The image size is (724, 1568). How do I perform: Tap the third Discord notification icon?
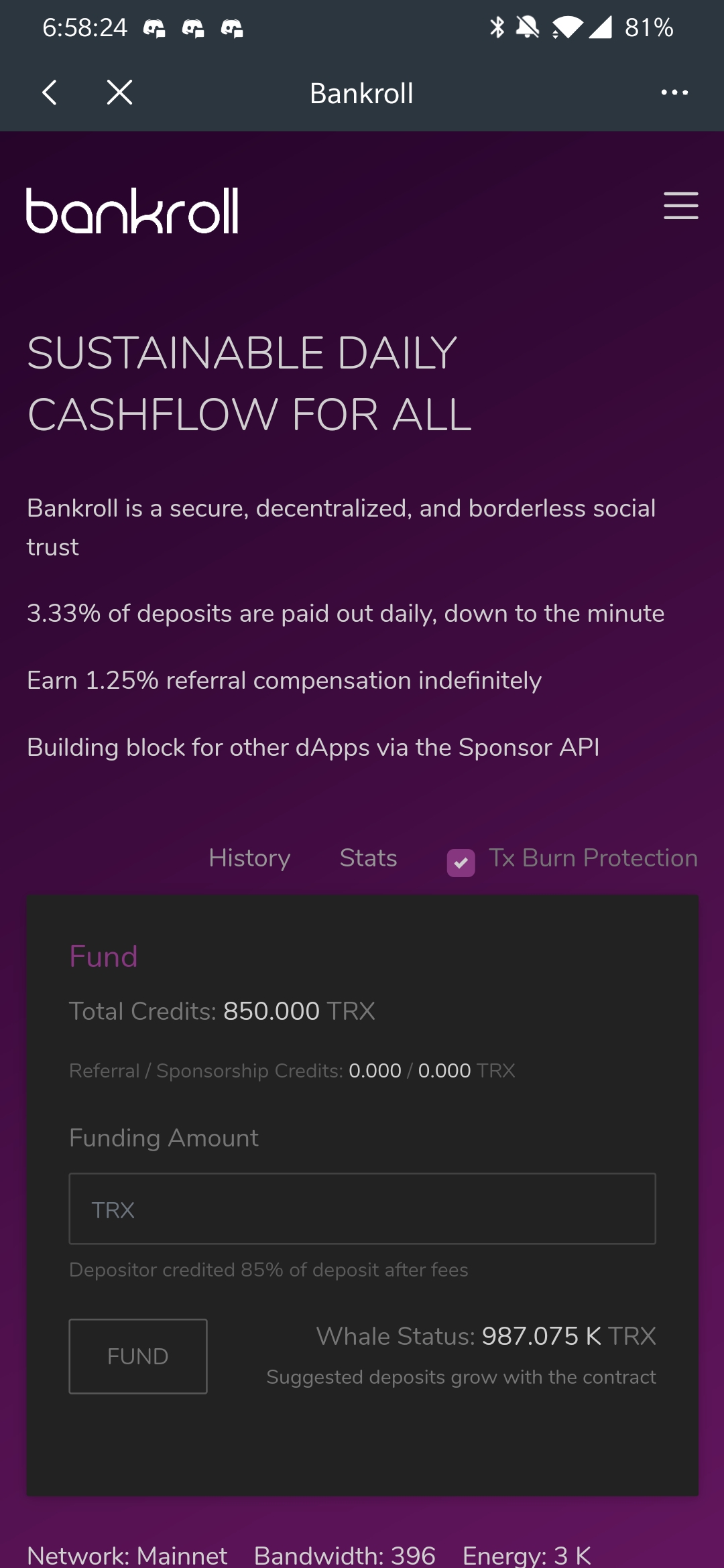(232, 28)
